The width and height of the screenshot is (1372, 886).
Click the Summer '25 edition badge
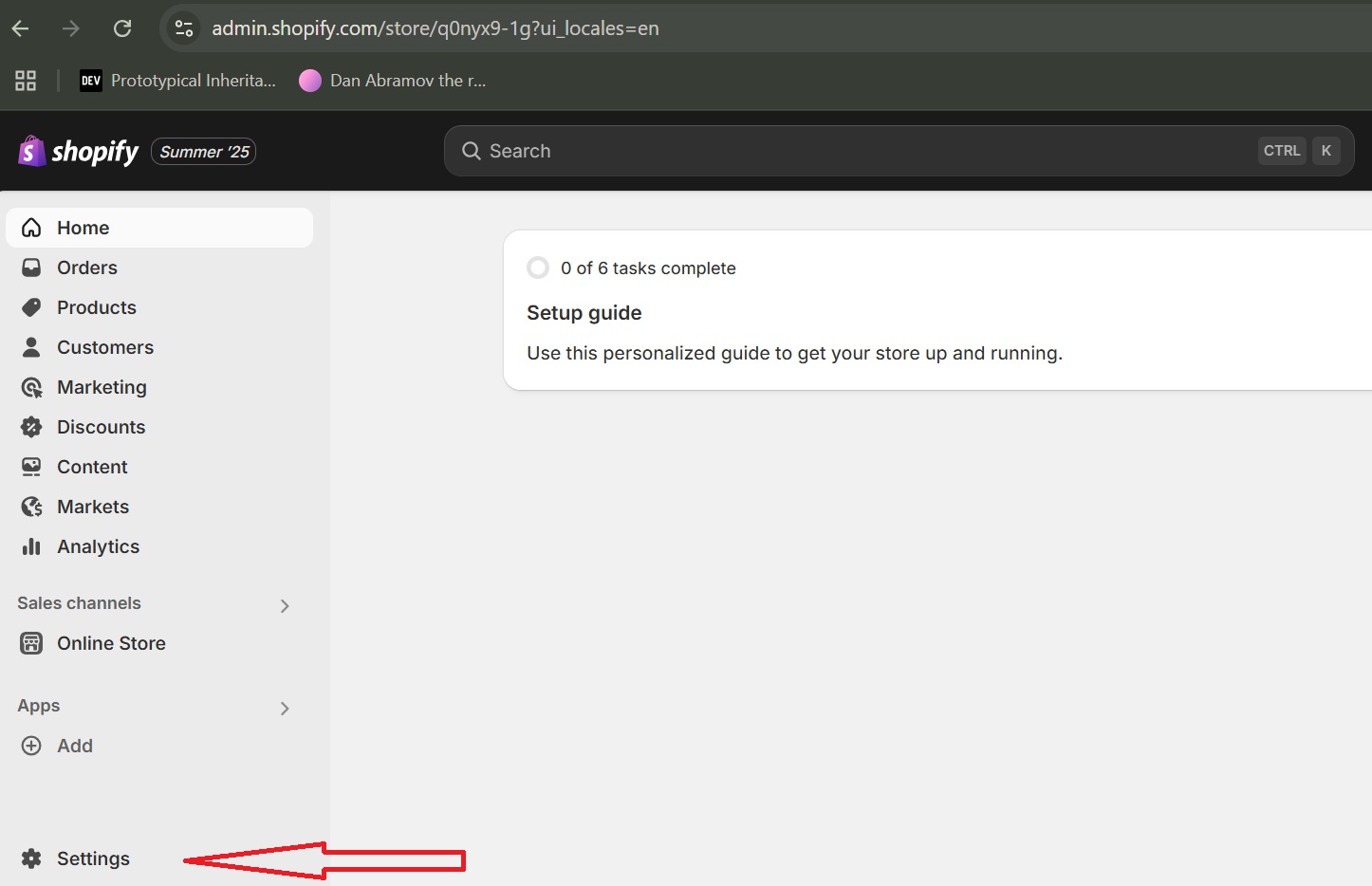pyautogui.click(x=204, y=152)
